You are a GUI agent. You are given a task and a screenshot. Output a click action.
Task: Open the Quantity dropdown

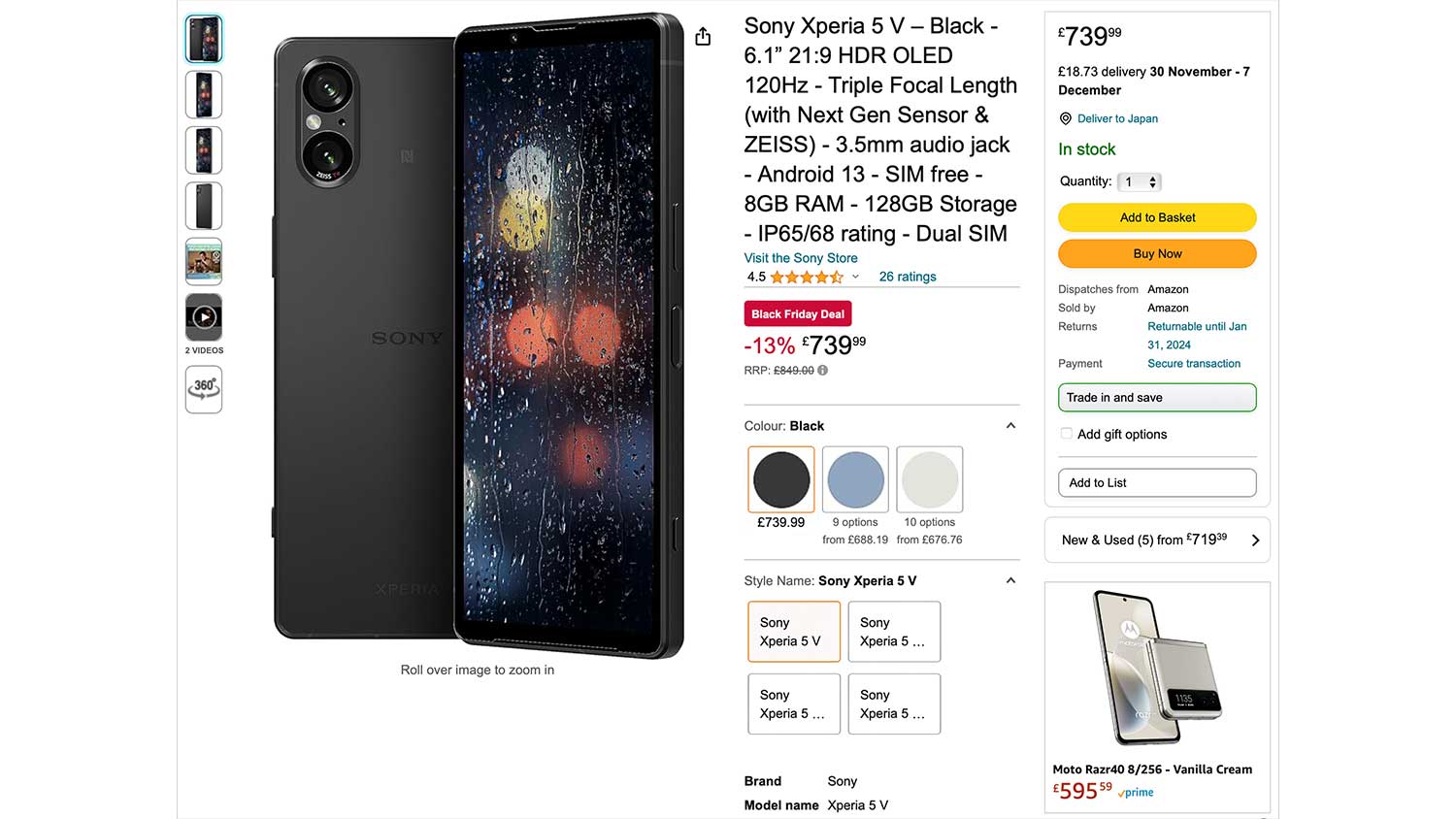(x=1140, y=181)
